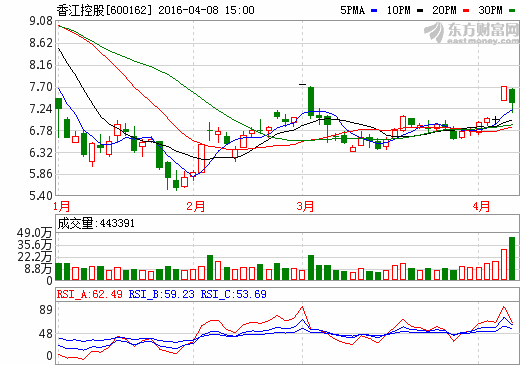This screenshot has width=520, height=365.
Task: Click the 2月 month label
Action: click(x=196, y=206)
